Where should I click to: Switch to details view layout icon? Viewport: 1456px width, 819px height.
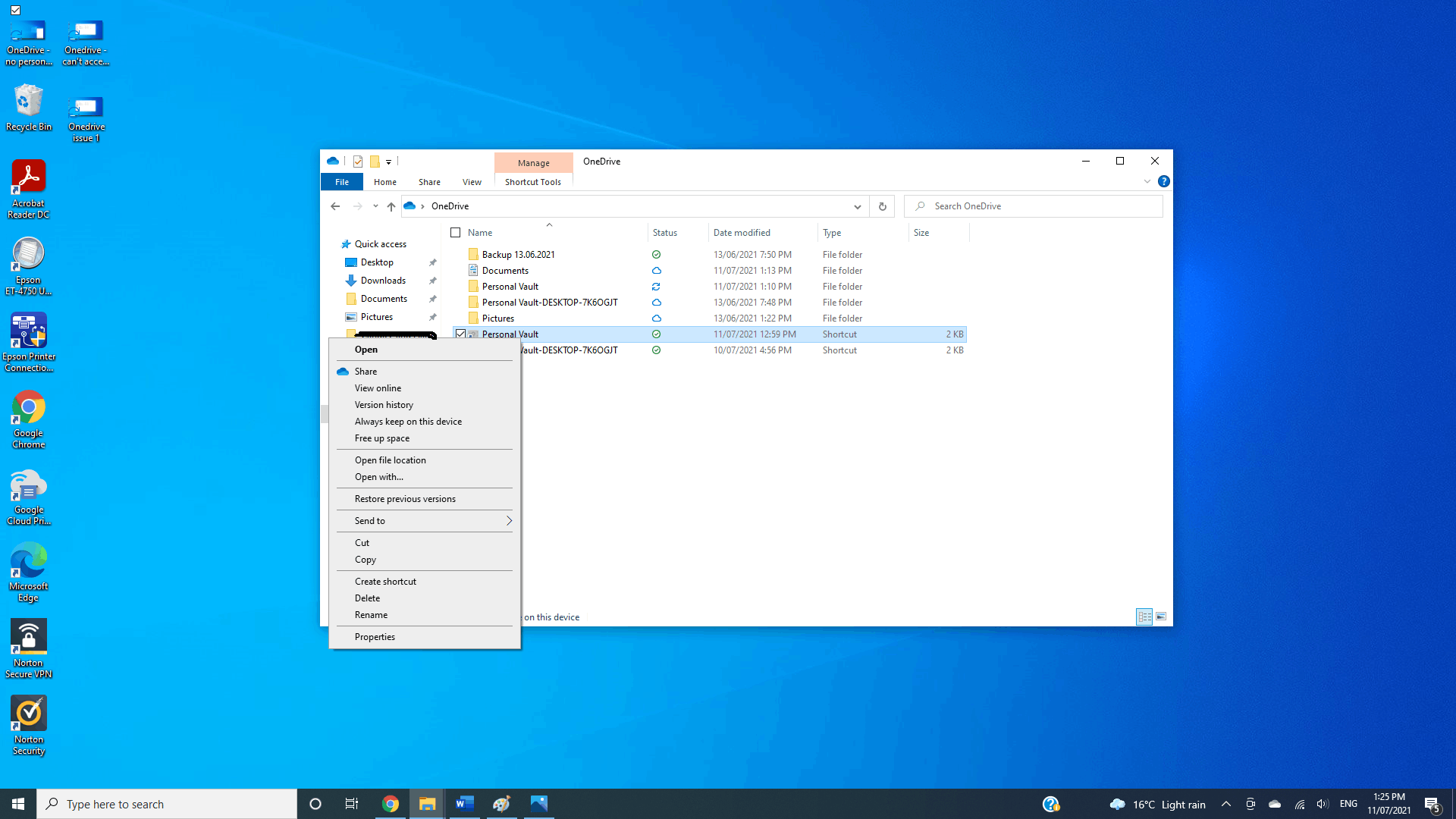(1144, 617)
